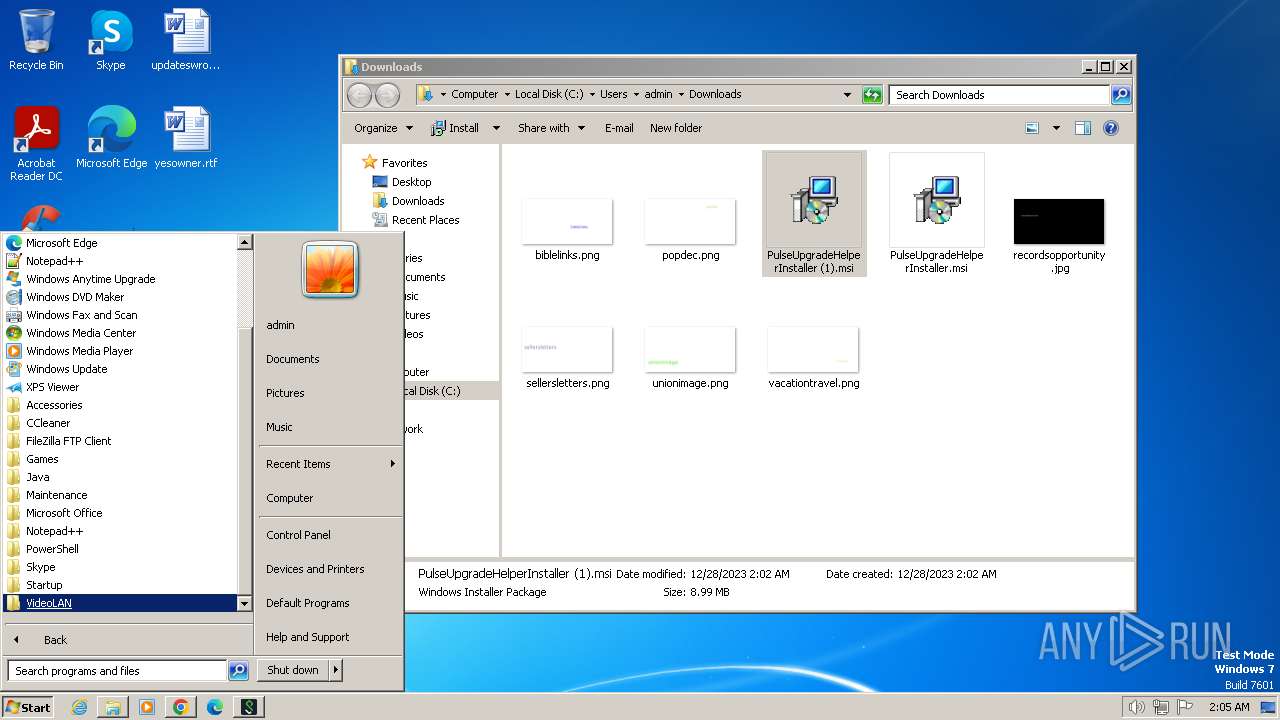
Task: Open Action Center flag in tray
Action: tap(1184, 707)
